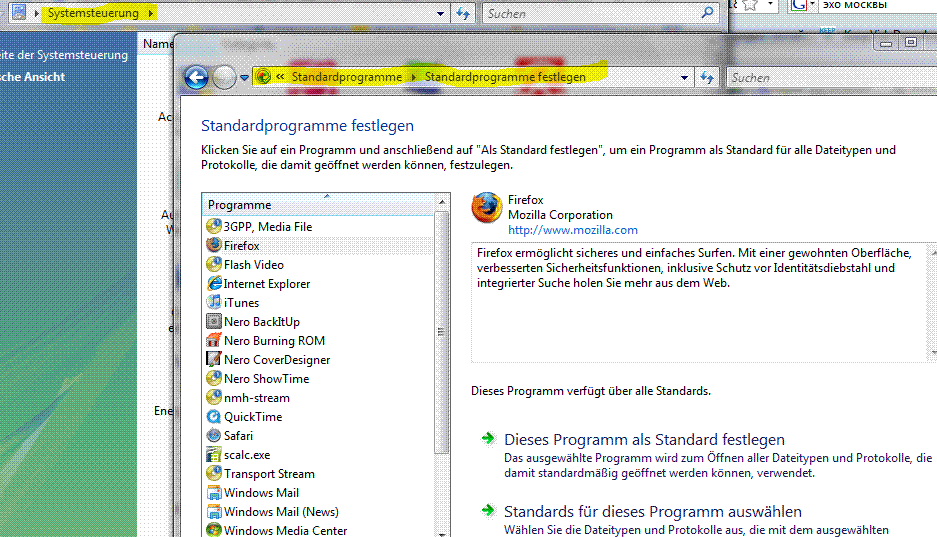Select nmh-stream icon in list
937x537 pixels.
(214, 397)
